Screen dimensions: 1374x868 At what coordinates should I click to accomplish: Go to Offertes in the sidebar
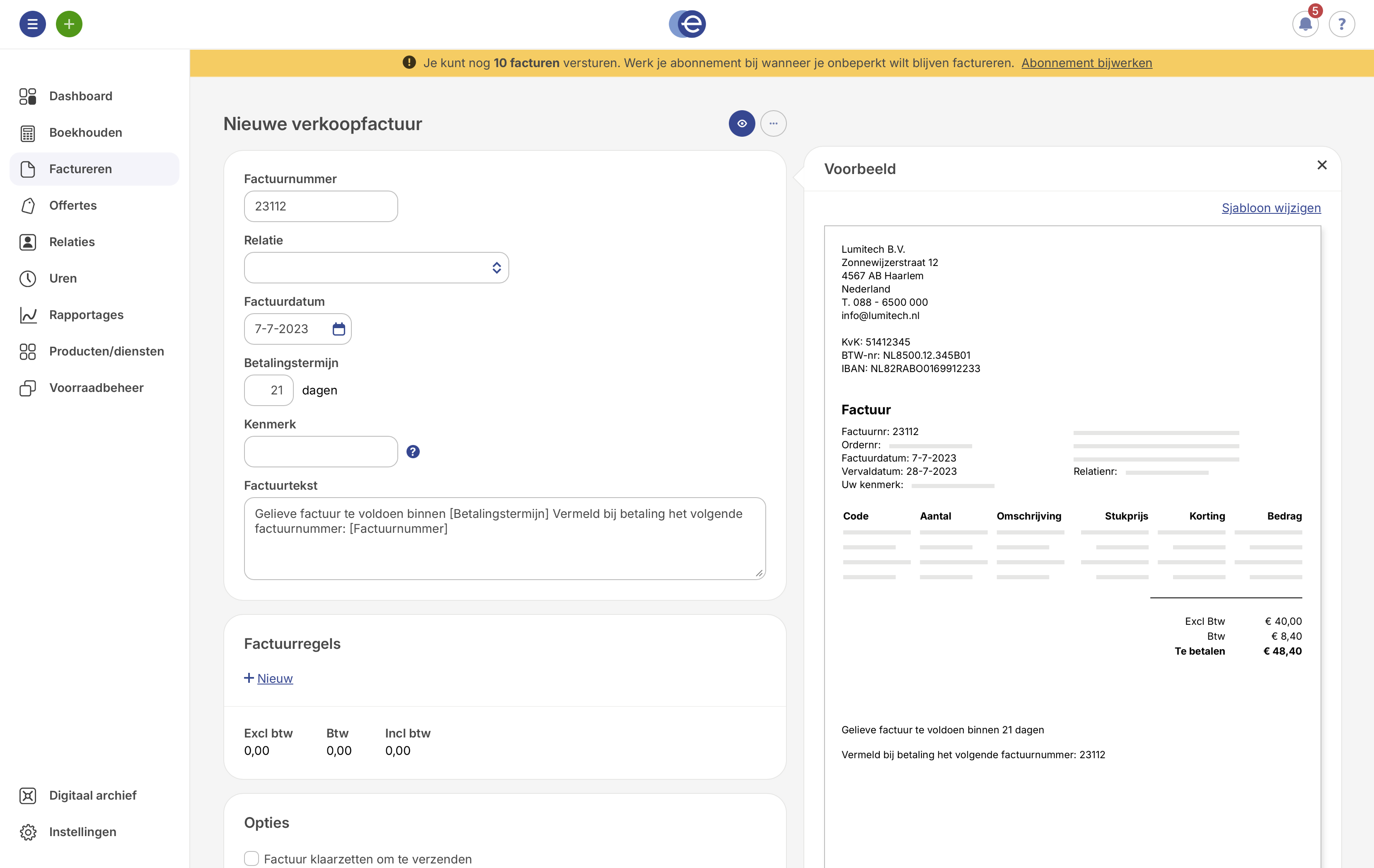(x=73, y=206)
